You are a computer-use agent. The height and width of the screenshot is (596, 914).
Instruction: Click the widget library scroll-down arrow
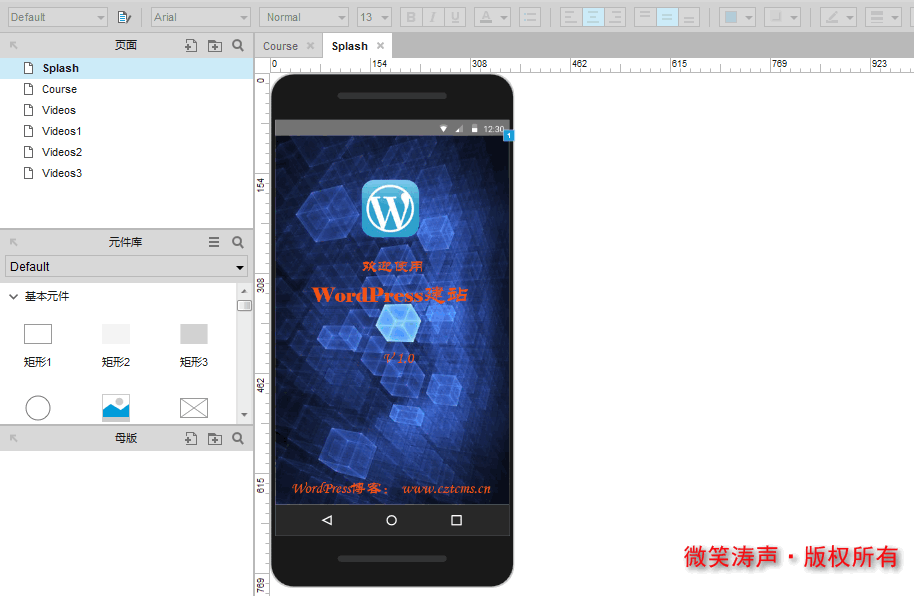(244, 415)
